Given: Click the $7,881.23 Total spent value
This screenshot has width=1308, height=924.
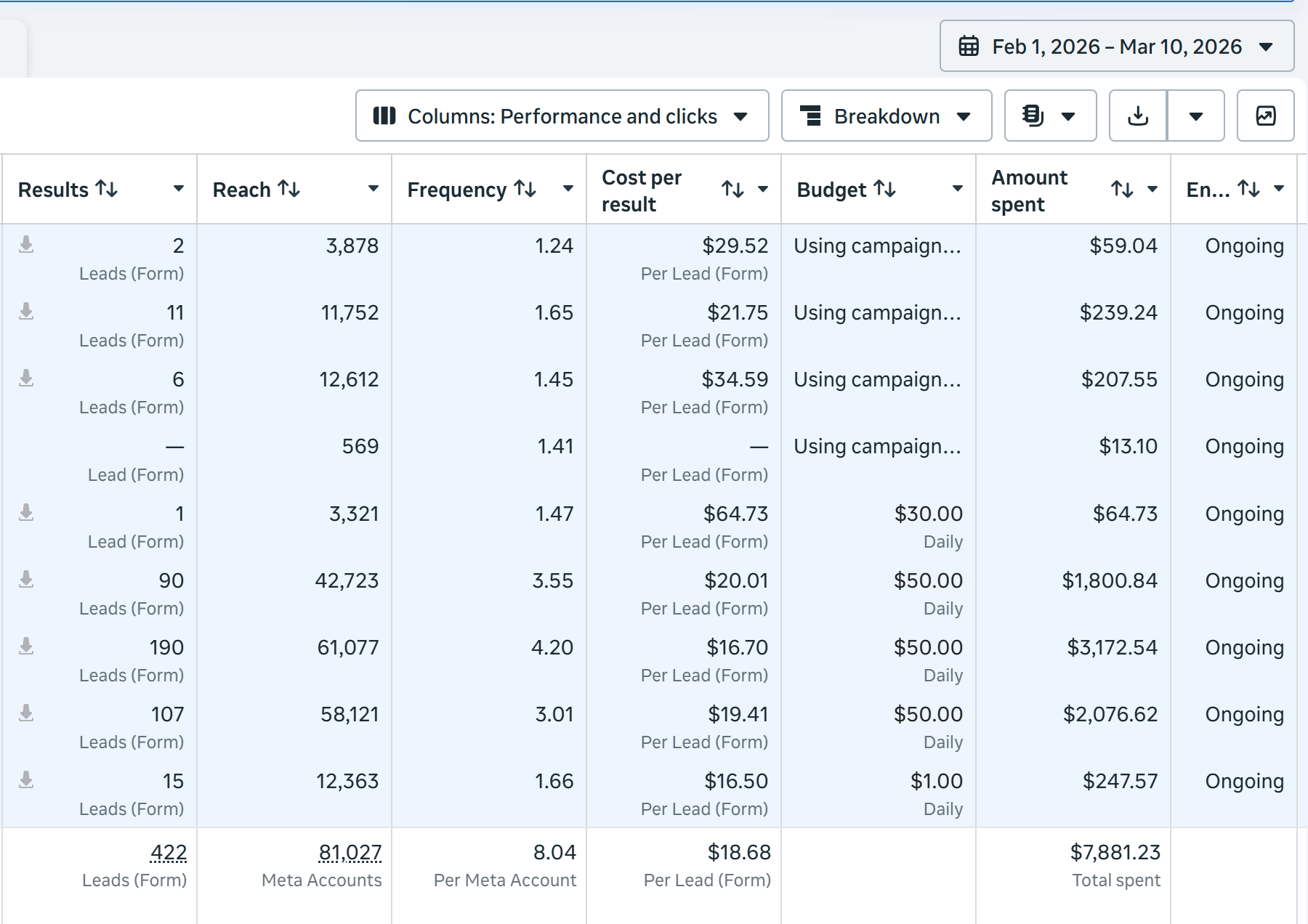Looking at the screenshot, I should click(x=1115, y=852).
